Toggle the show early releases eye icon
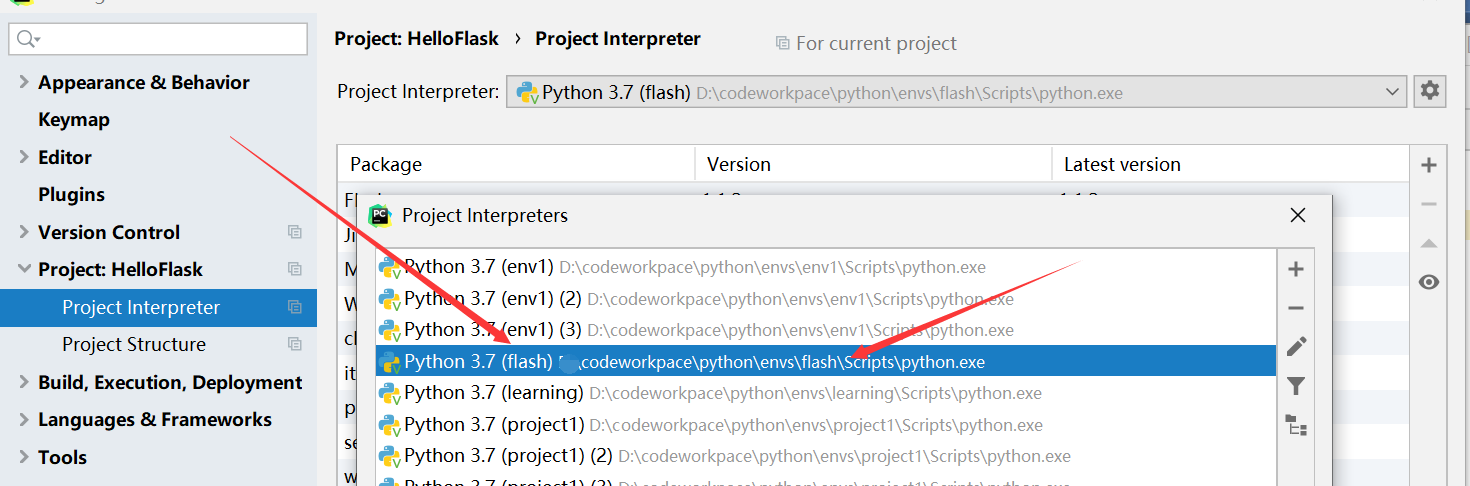Viewport: 1470px width, 486px height. pyautogui.click(x=1429, y=282)
